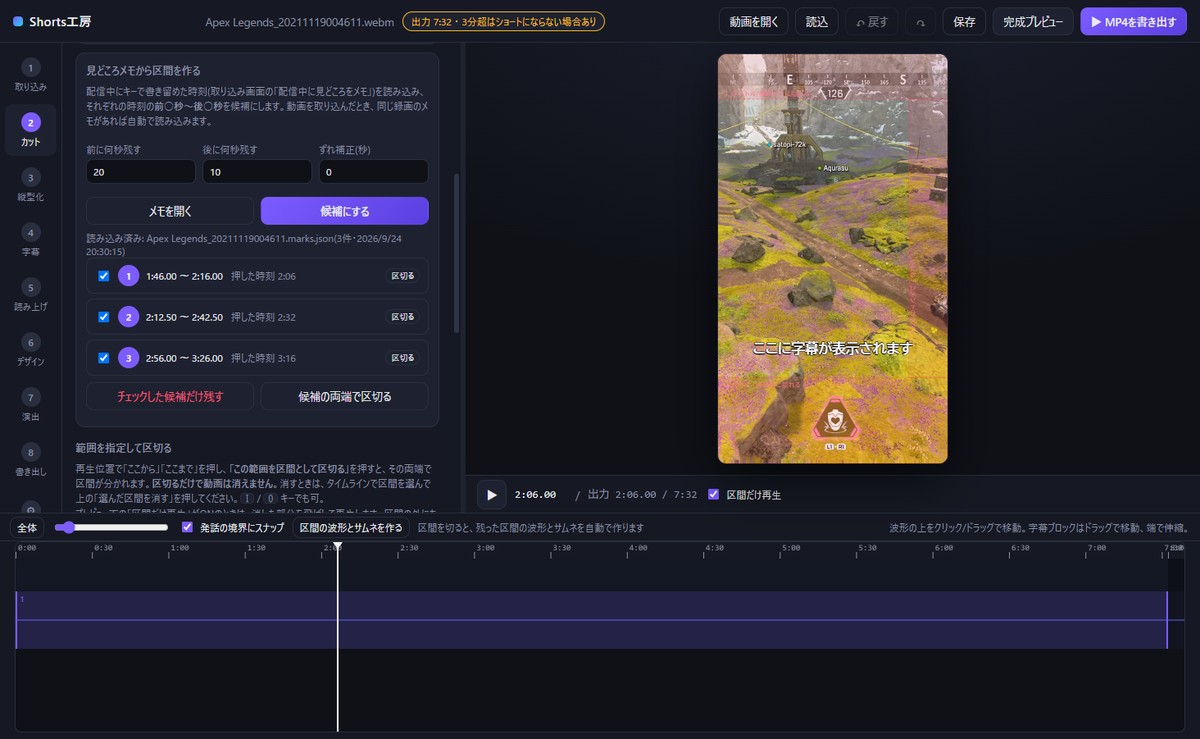This screenshot has width=1200, height=739.
Task: Click the 読込 button in the top bar
Action: [x=817, y=21]
